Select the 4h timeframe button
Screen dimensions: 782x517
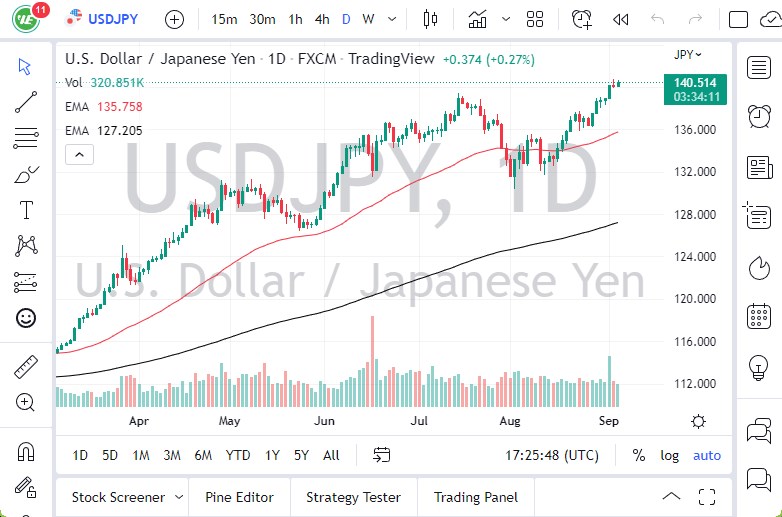coord(322,19)
